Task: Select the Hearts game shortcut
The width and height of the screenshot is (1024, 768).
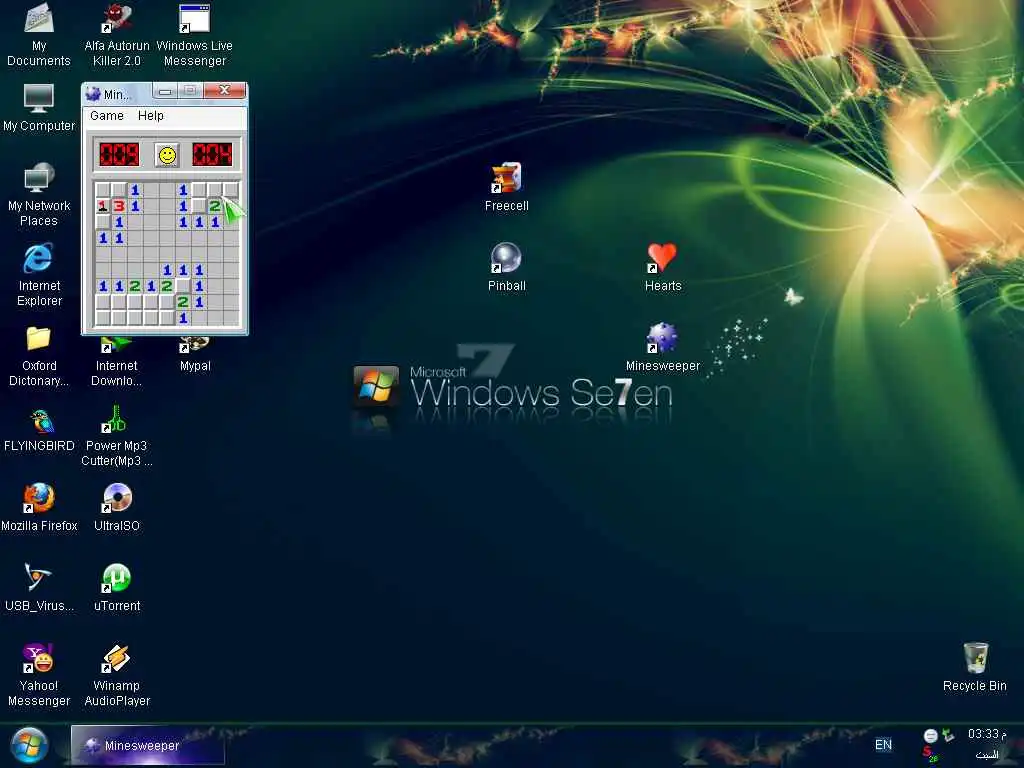Action: (663, 267)
